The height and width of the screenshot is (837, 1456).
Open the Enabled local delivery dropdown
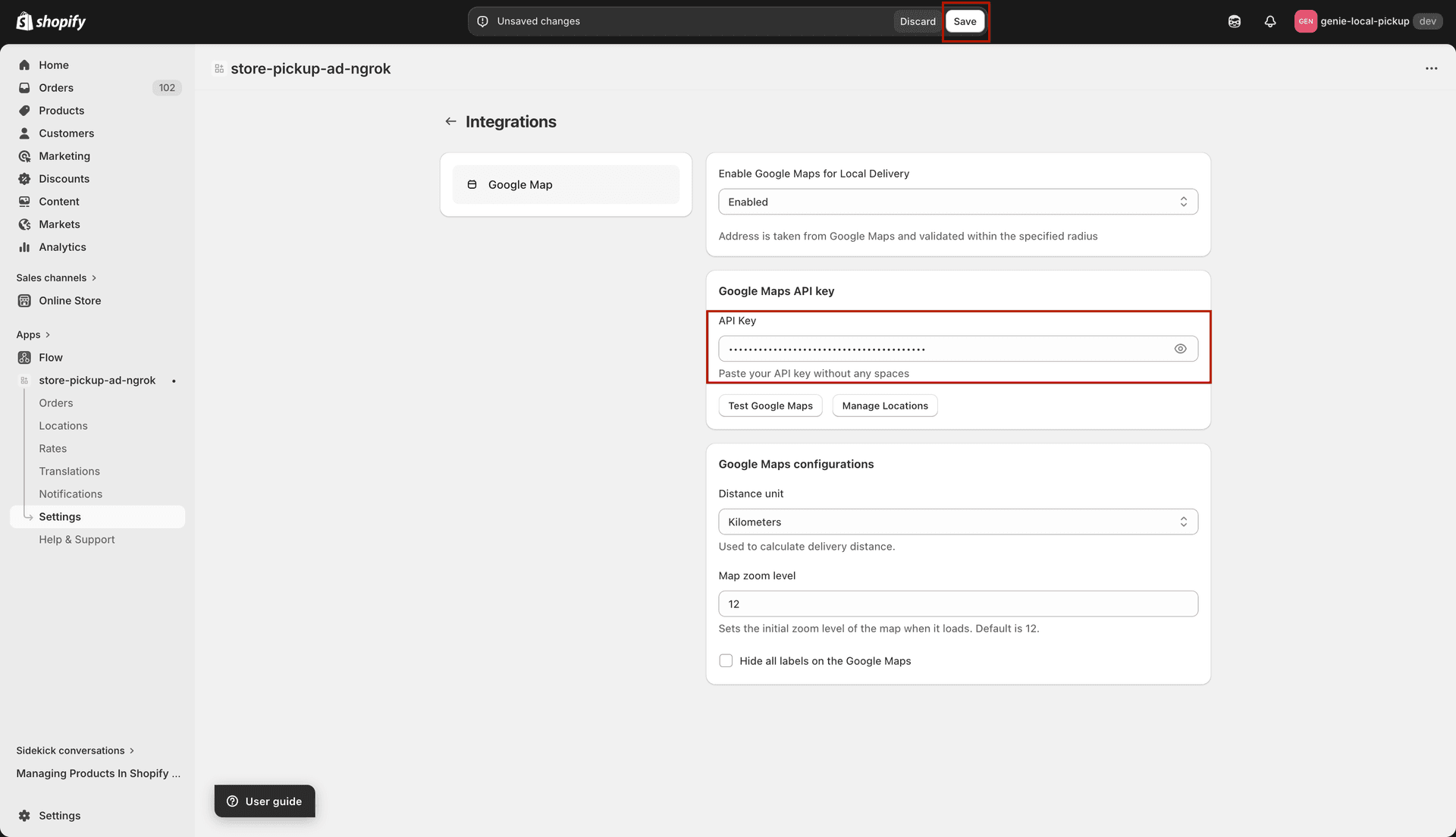(x=958, y=202)
